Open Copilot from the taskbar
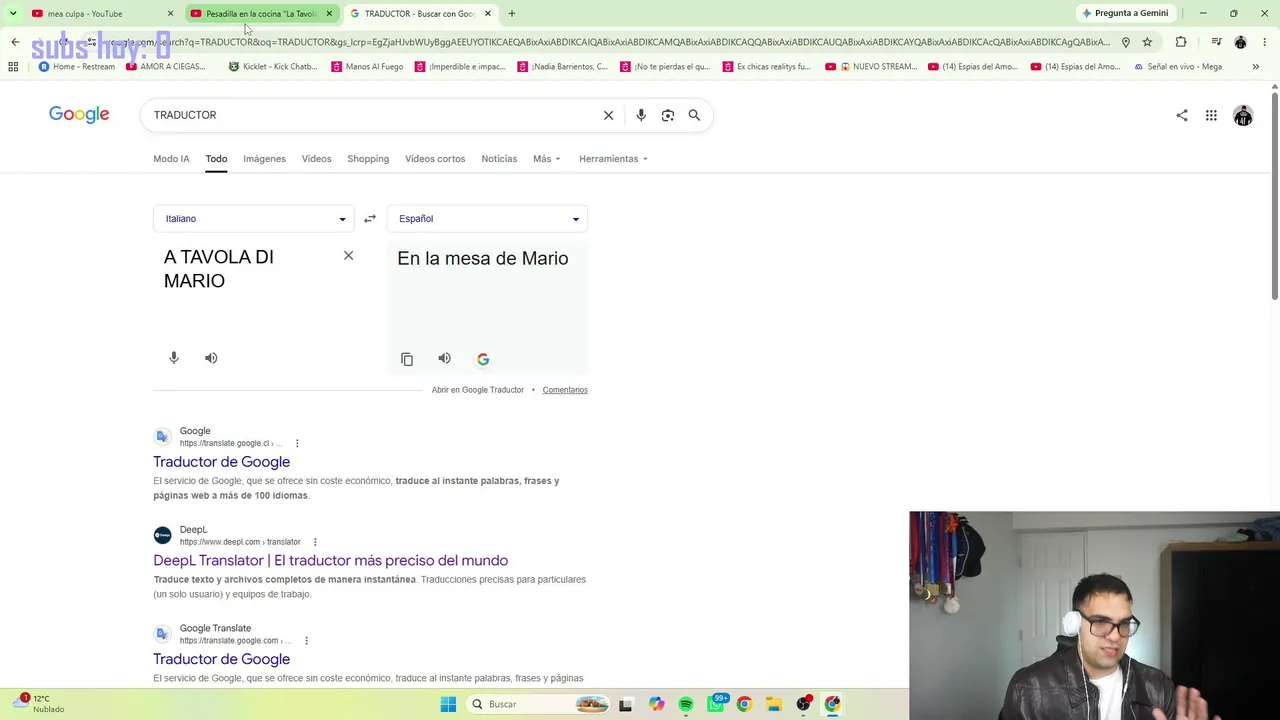 click(x=656, y=704)
